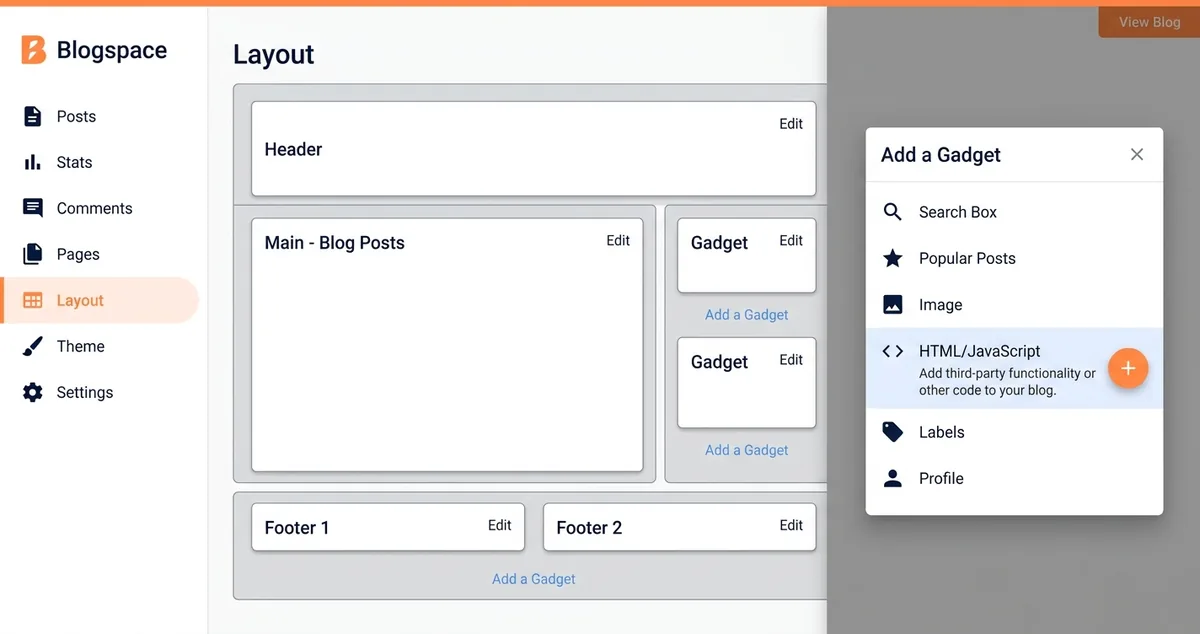Edit the Main - Blog Posts section

618,240
